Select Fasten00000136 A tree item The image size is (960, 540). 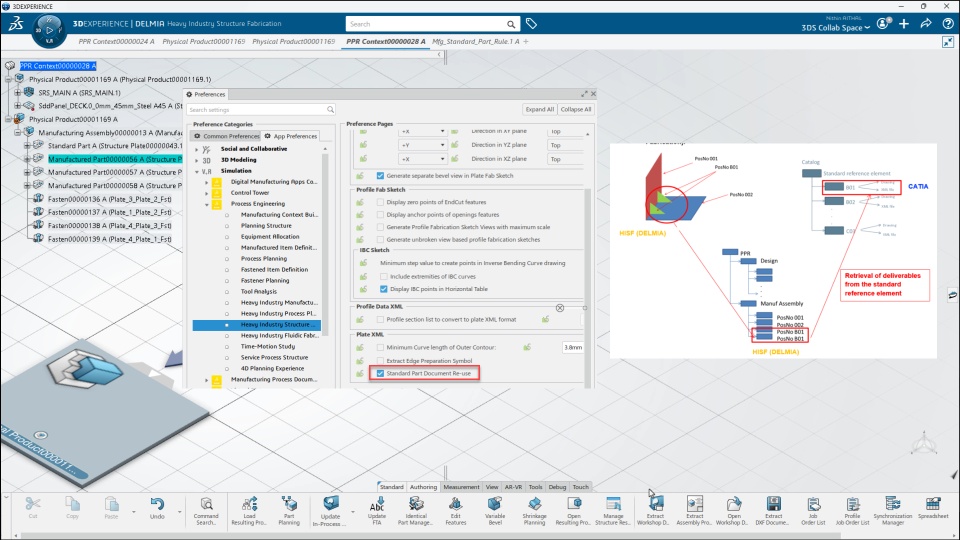pyautogui.click(x=110, y=199)
